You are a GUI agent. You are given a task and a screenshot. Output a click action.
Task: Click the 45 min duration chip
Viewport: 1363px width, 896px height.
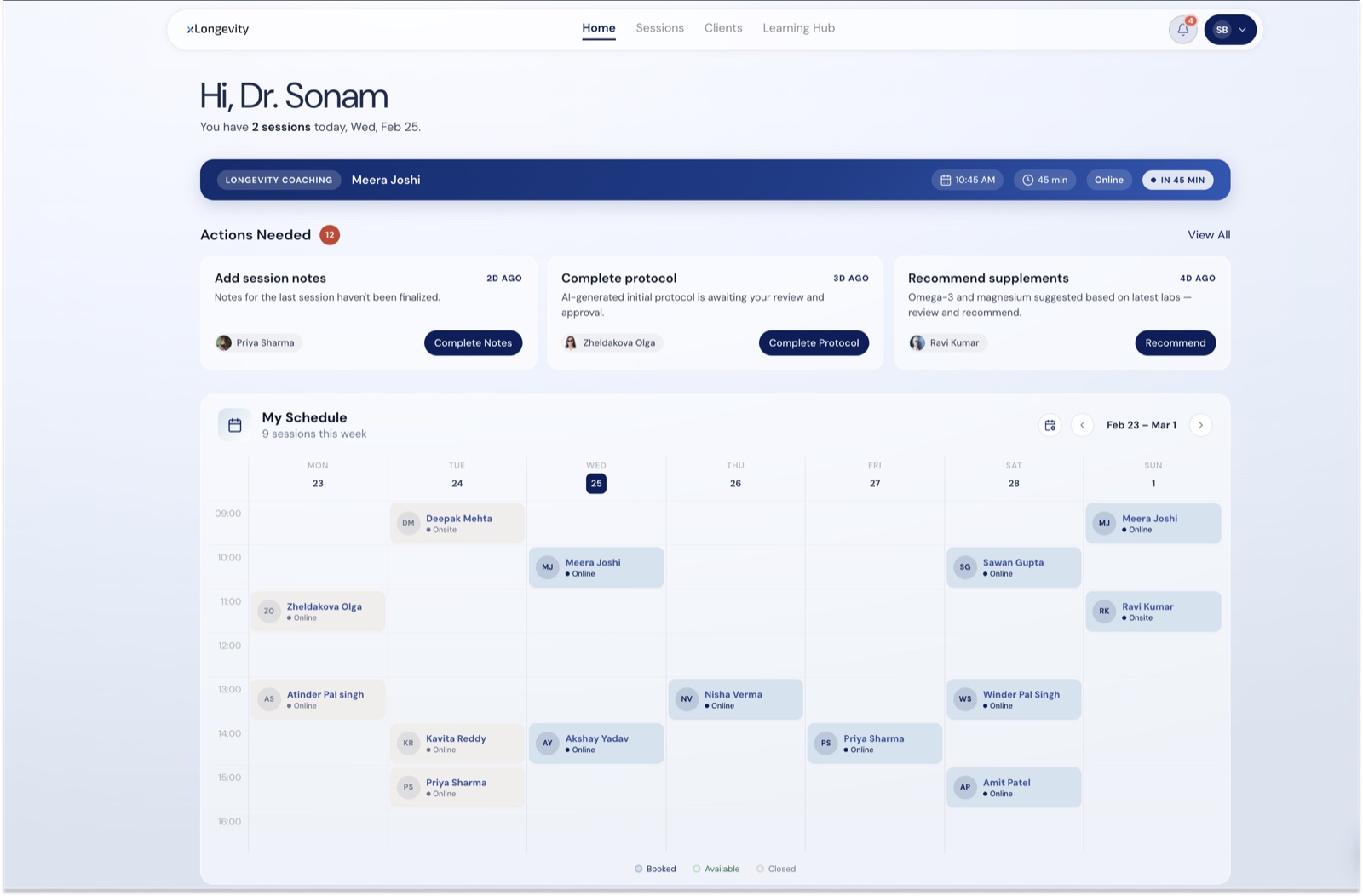1044,181
